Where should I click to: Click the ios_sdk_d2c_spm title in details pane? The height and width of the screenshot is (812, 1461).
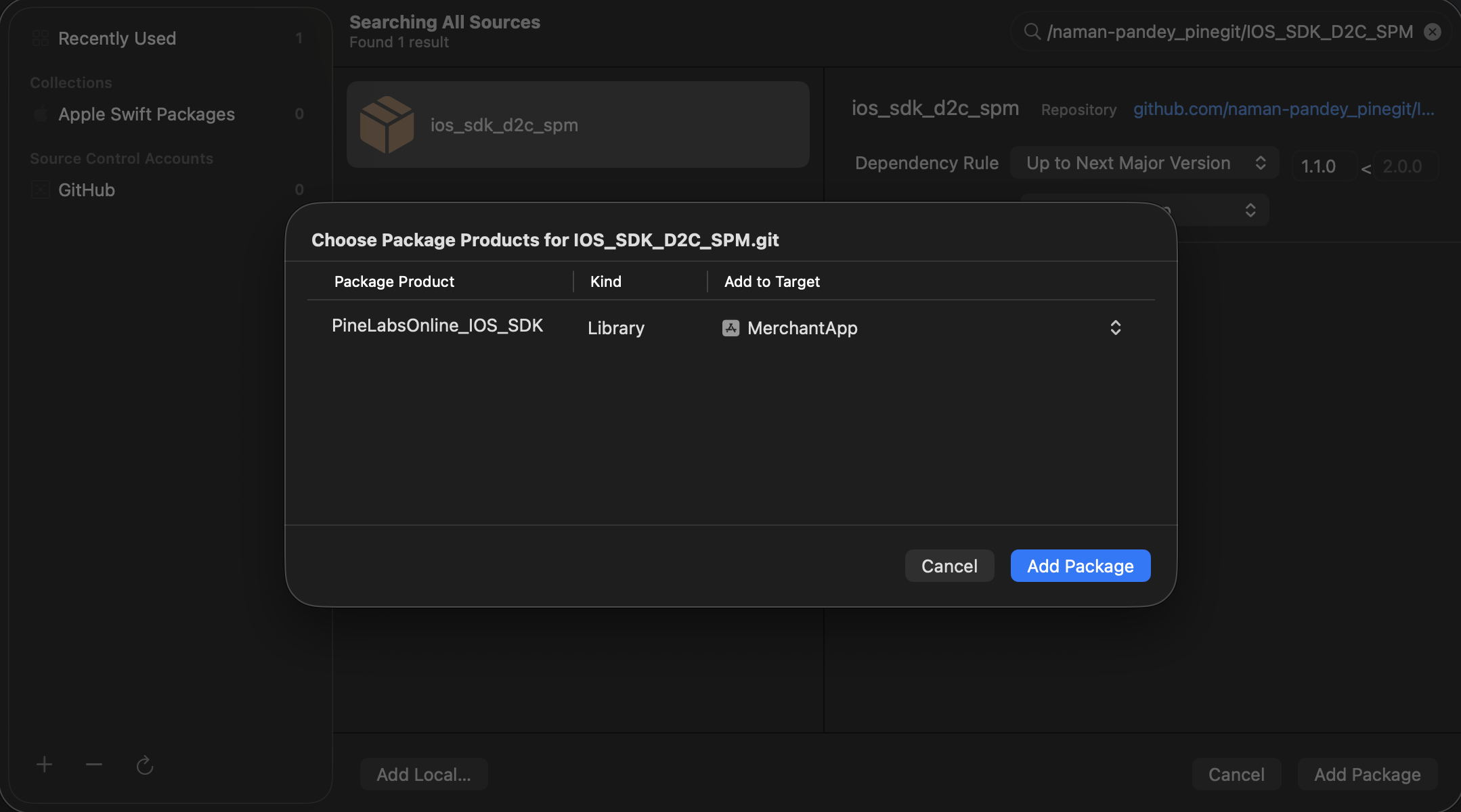pos(935,108)
